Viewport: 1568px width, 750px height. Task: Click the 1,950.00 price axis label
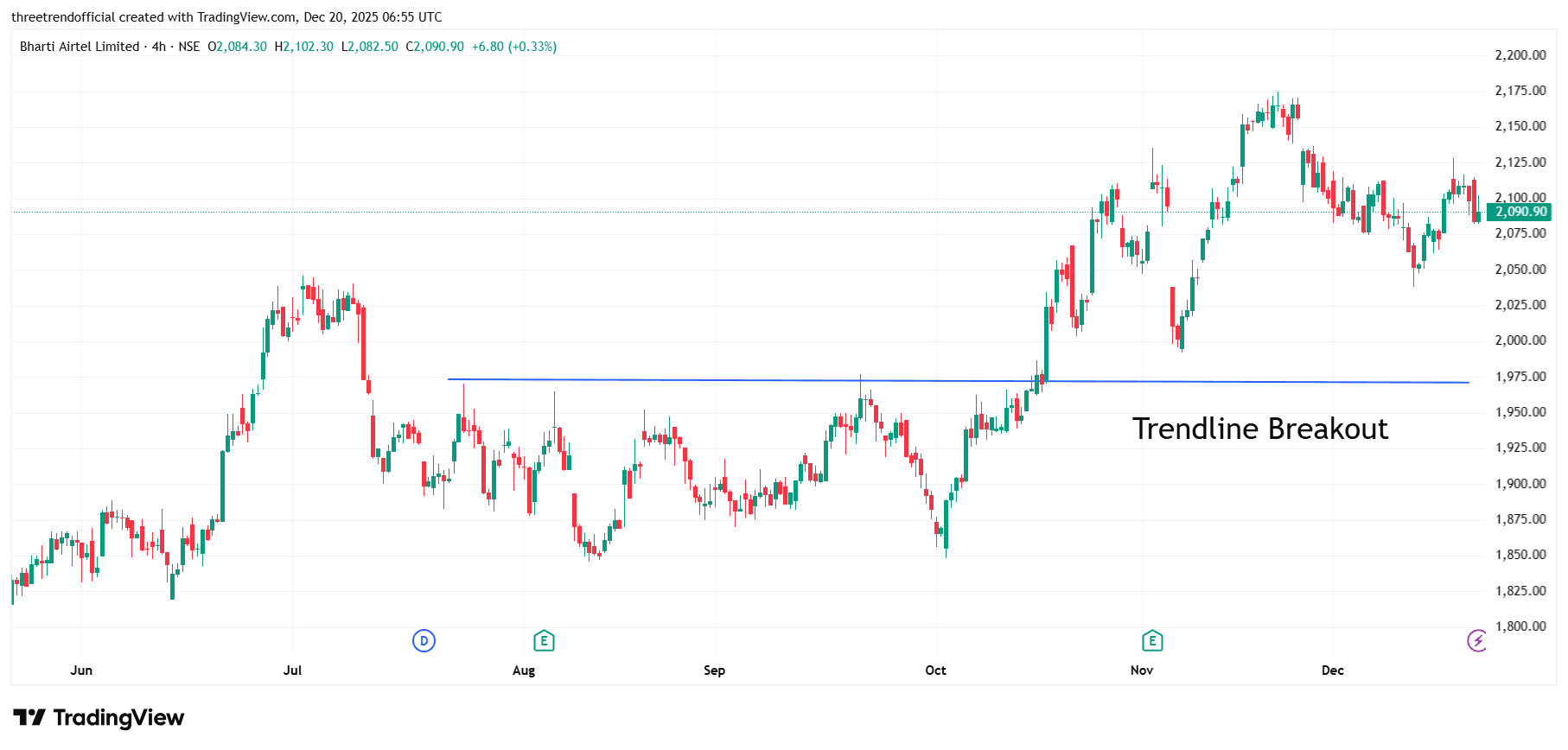coord(1520,412)
